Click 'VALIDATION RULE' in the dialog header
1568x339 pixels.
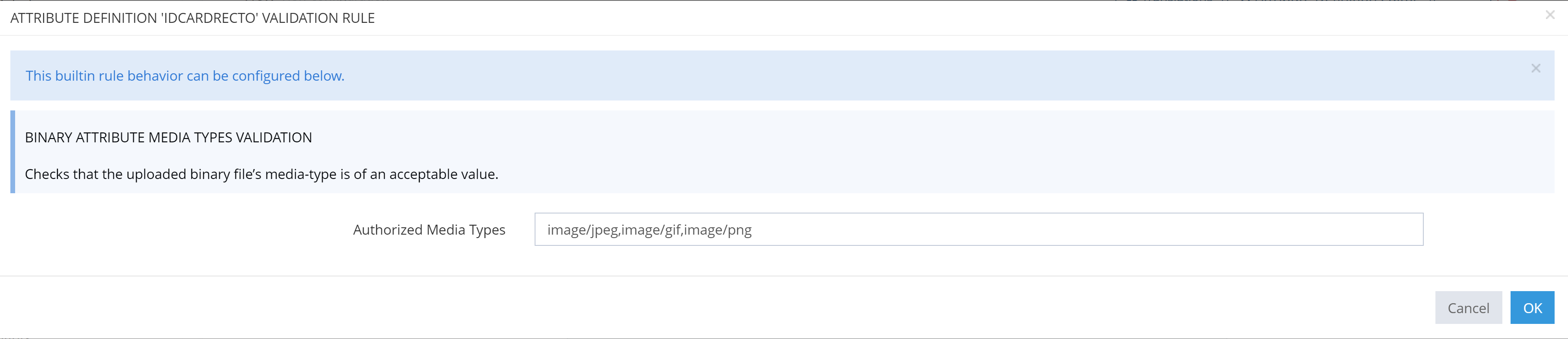pos(318,18)
